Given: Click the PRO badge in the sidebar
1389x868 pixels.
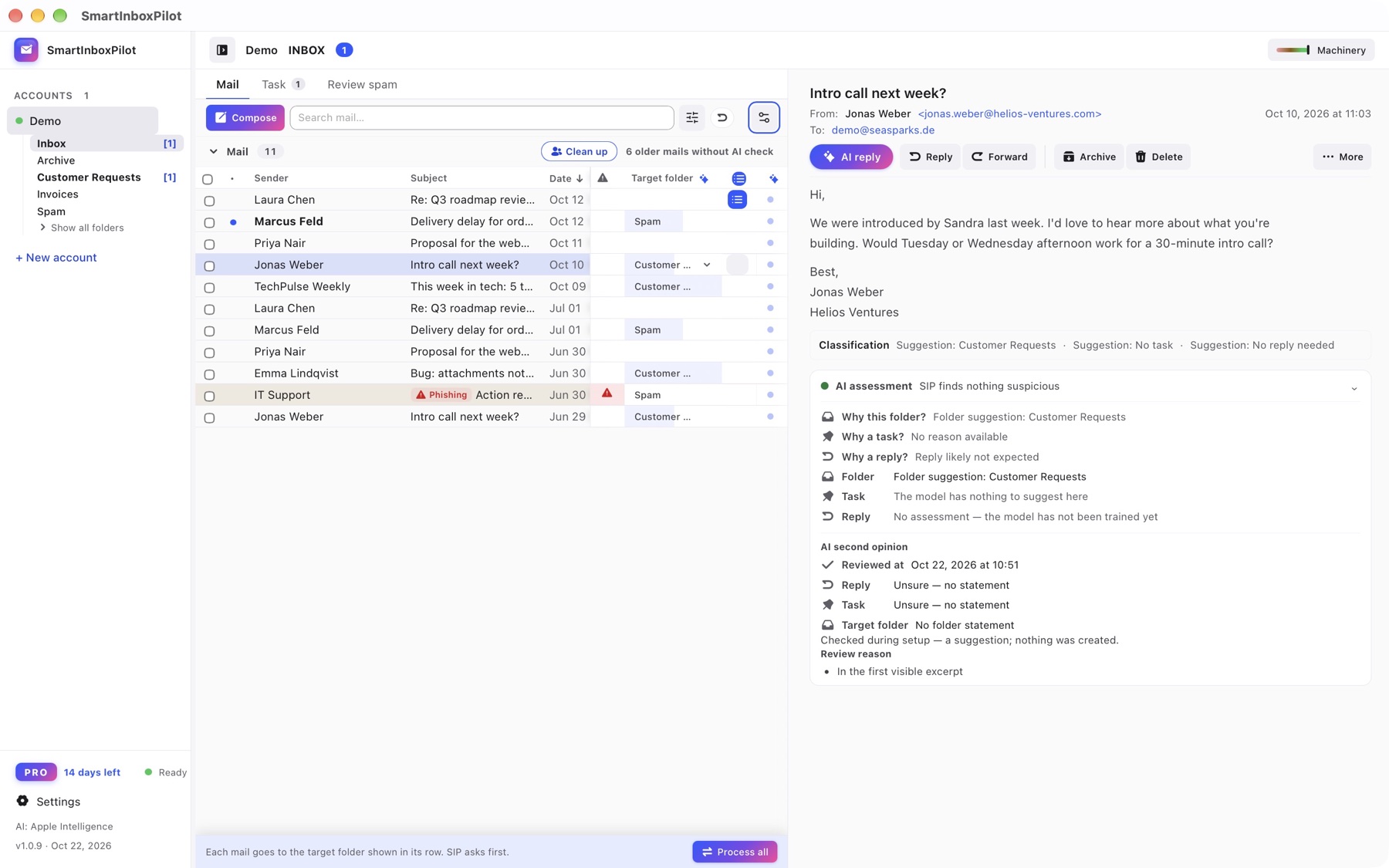Looking at the screenshot, I should click(35, 772).
